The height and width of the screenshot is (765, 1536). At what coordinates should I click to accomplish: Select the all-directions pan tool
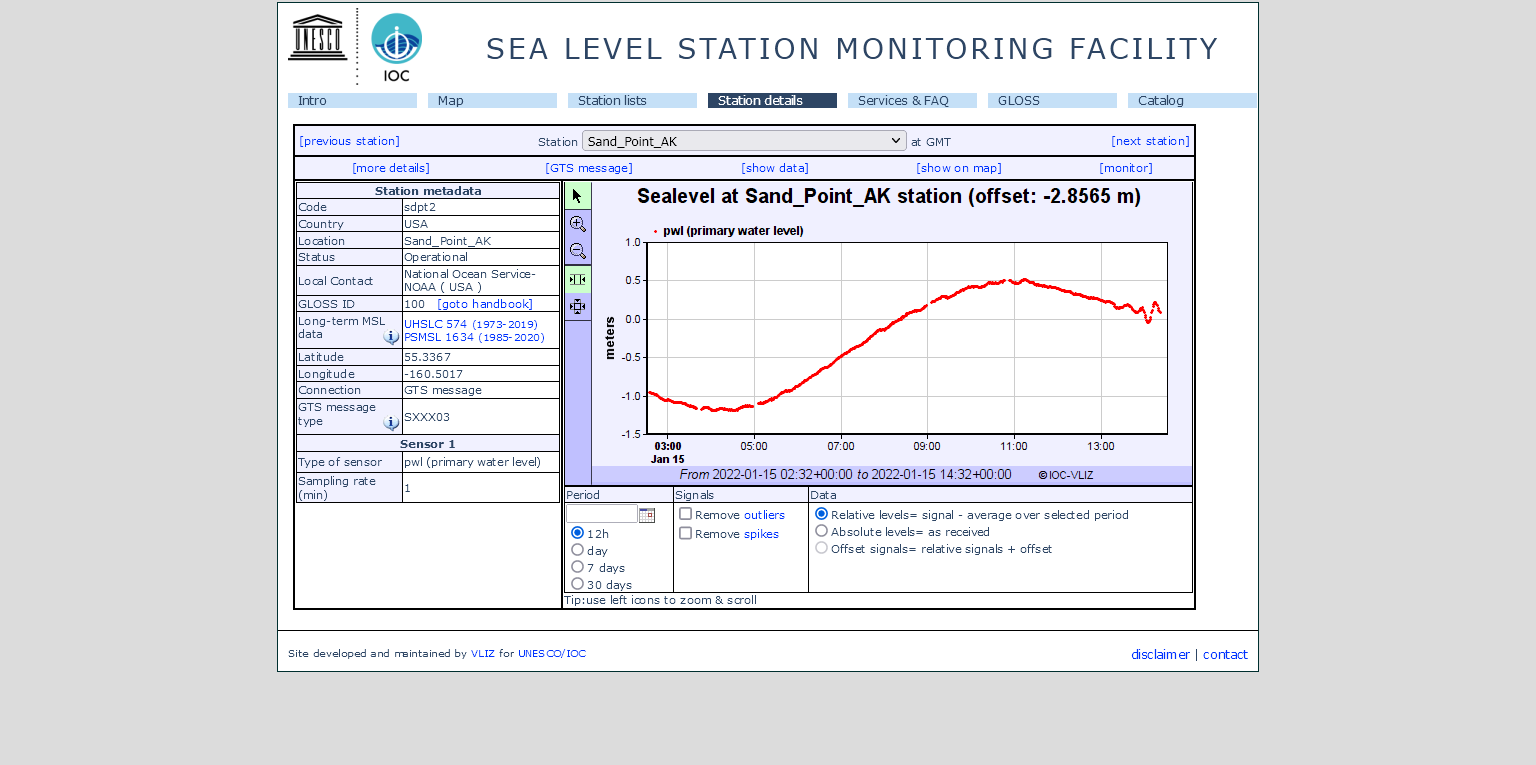pyautogui.click(x=578, y=307)
